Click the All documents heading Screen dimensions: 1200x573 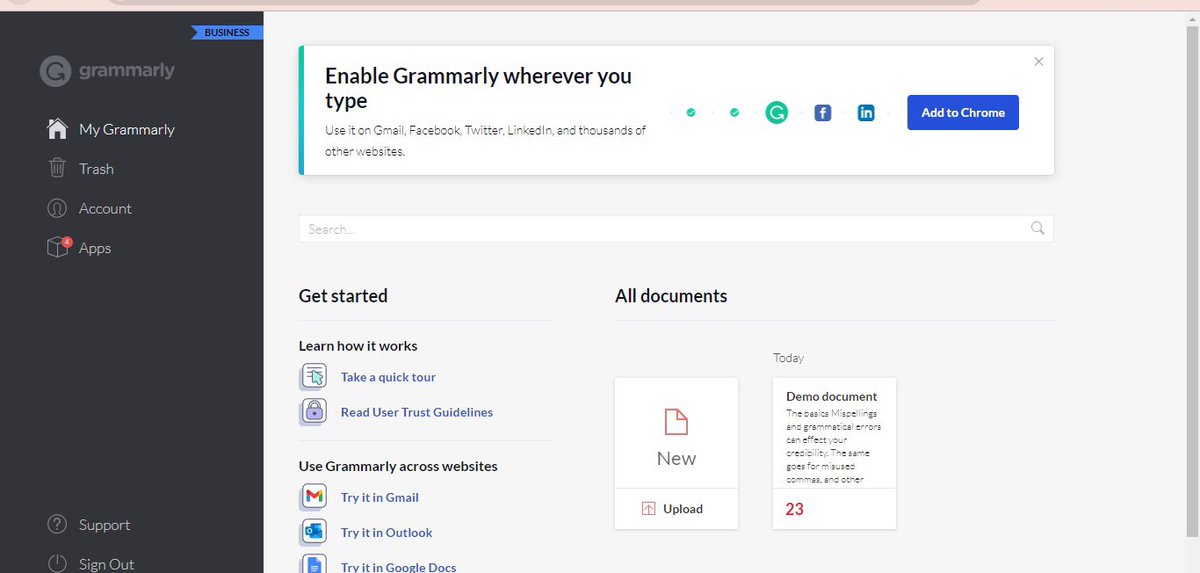tap(671, 296)
